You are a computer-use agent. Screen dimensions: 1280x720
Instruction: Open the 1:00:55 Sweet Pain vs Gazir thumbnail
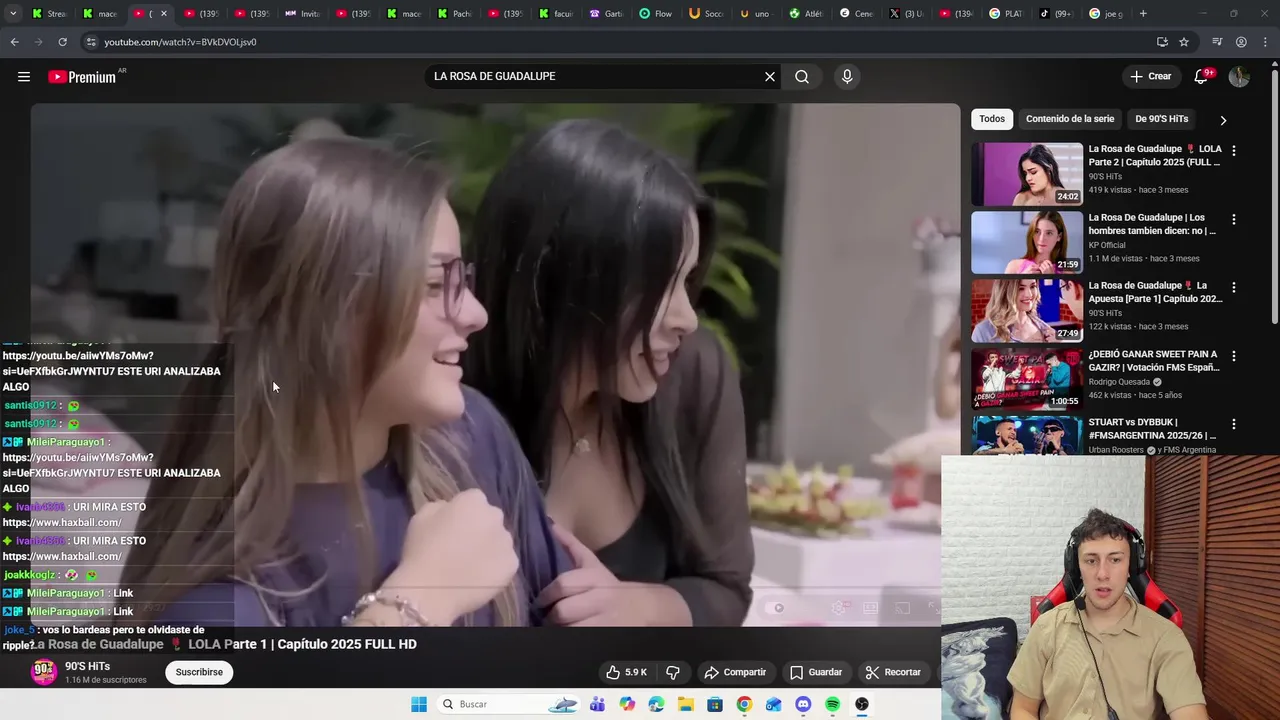coord(1027,378)
